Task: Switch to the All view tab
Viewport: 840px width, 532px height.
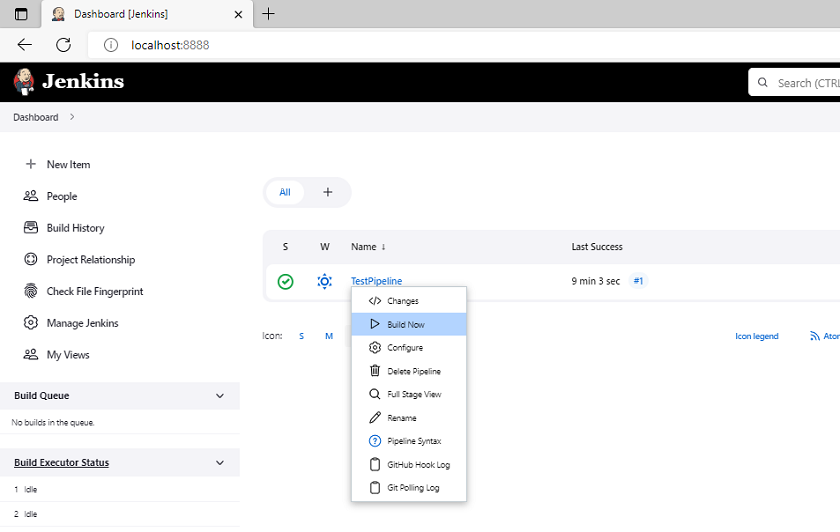Action: click(x=284, y=192)
